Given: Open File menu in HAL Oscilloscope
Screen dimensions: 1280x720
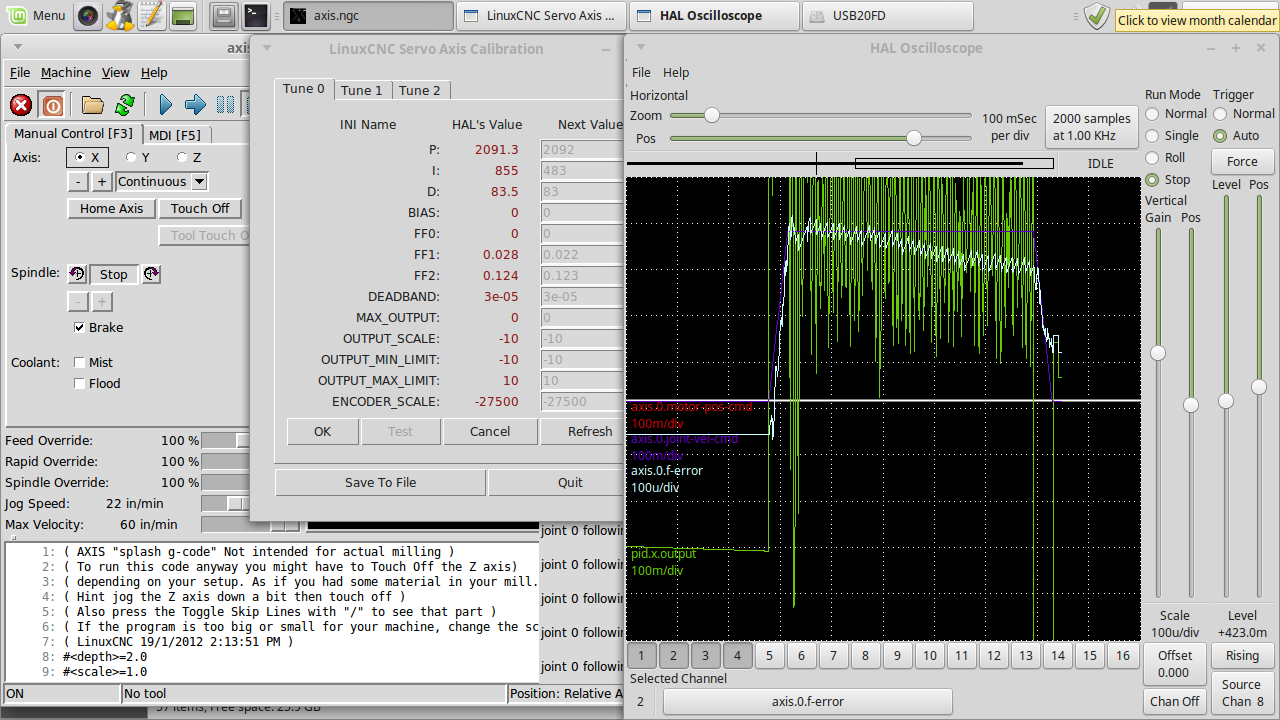Looking at the screenshot, I should pos(642,73).
